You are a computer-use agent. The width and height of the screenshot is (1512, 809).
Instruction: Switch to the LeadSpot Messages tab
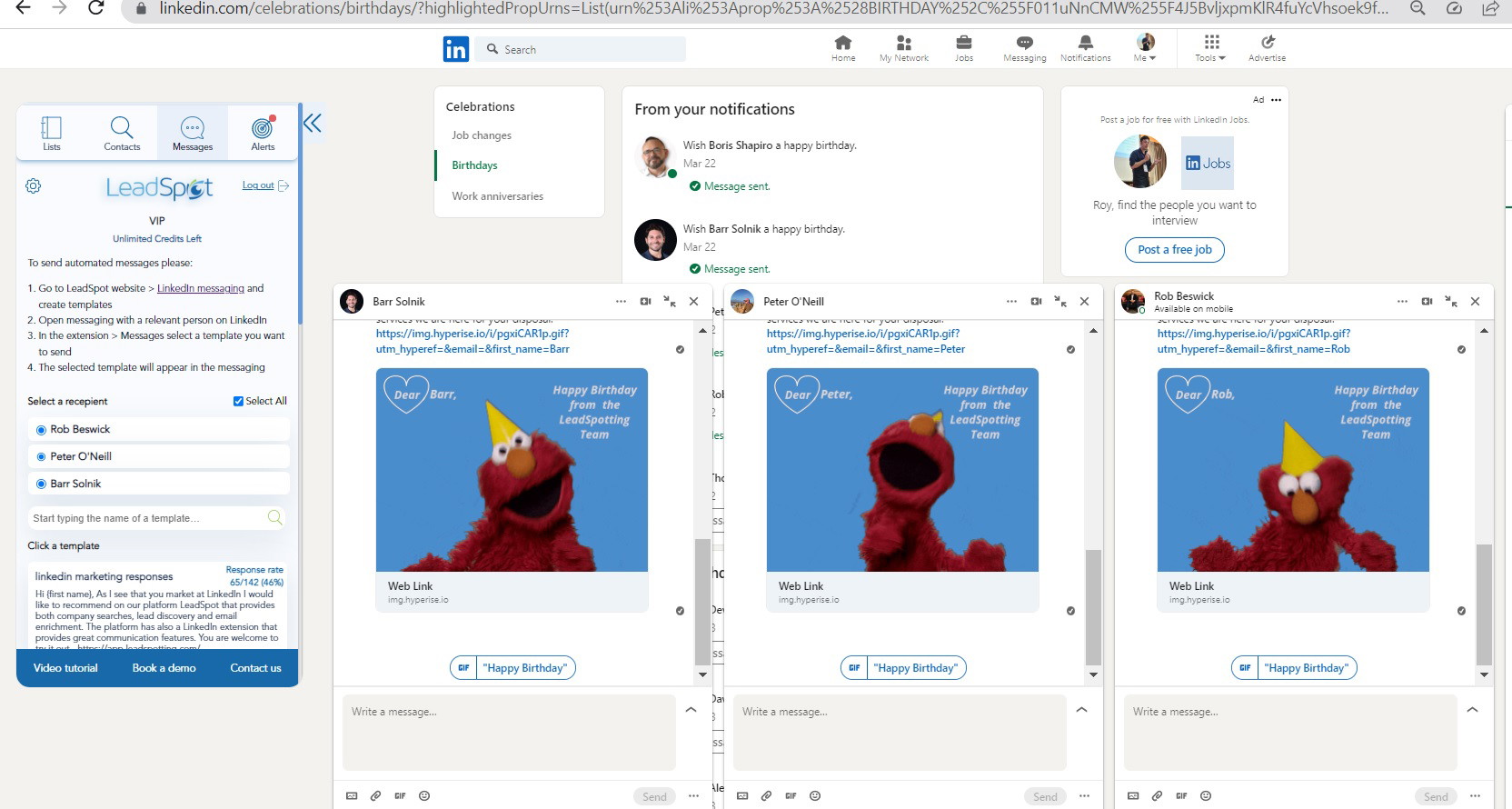tap(193, 133)
